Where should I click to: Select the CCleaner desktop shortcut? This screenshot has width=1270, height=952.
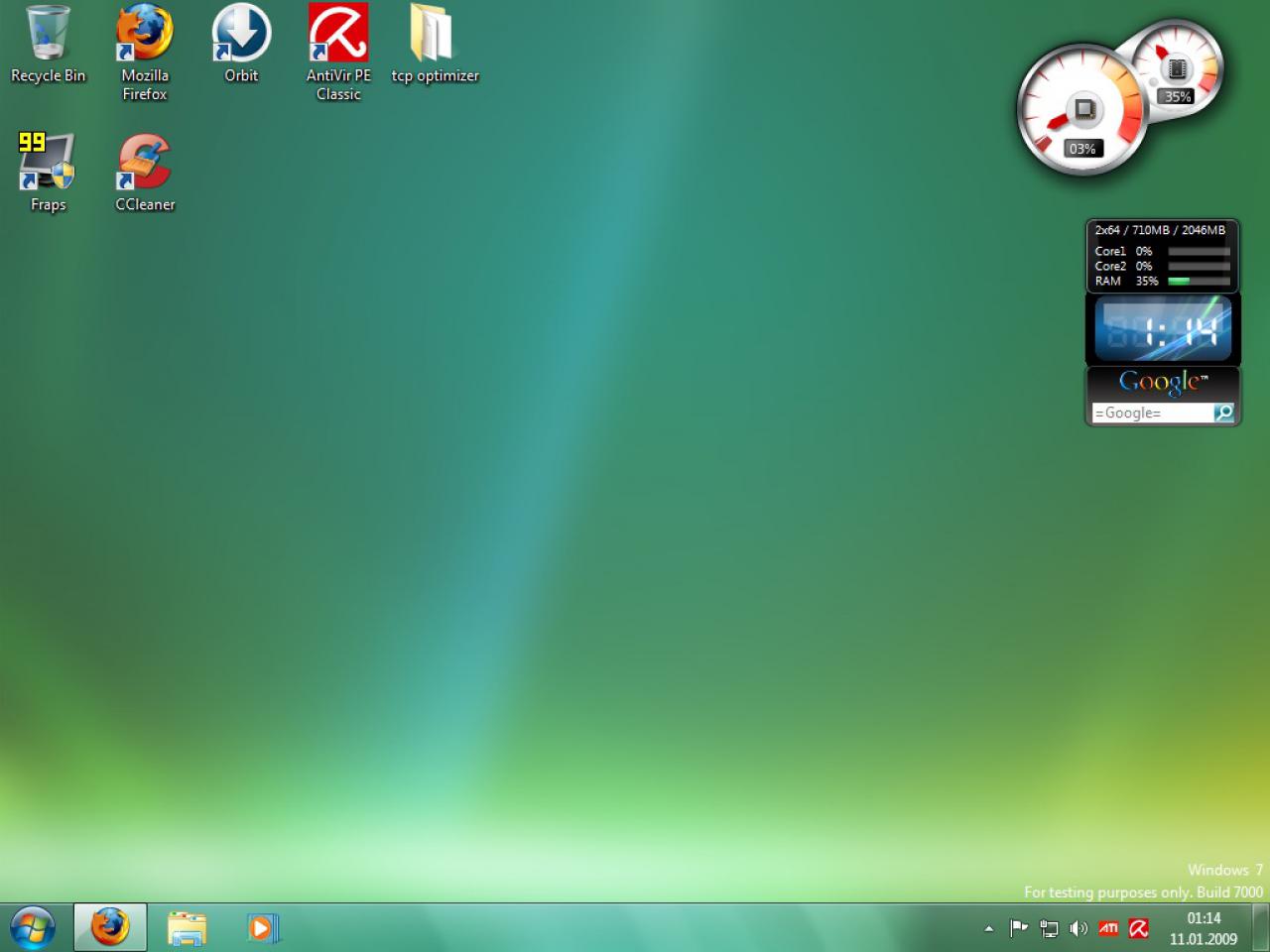[145, 173]
